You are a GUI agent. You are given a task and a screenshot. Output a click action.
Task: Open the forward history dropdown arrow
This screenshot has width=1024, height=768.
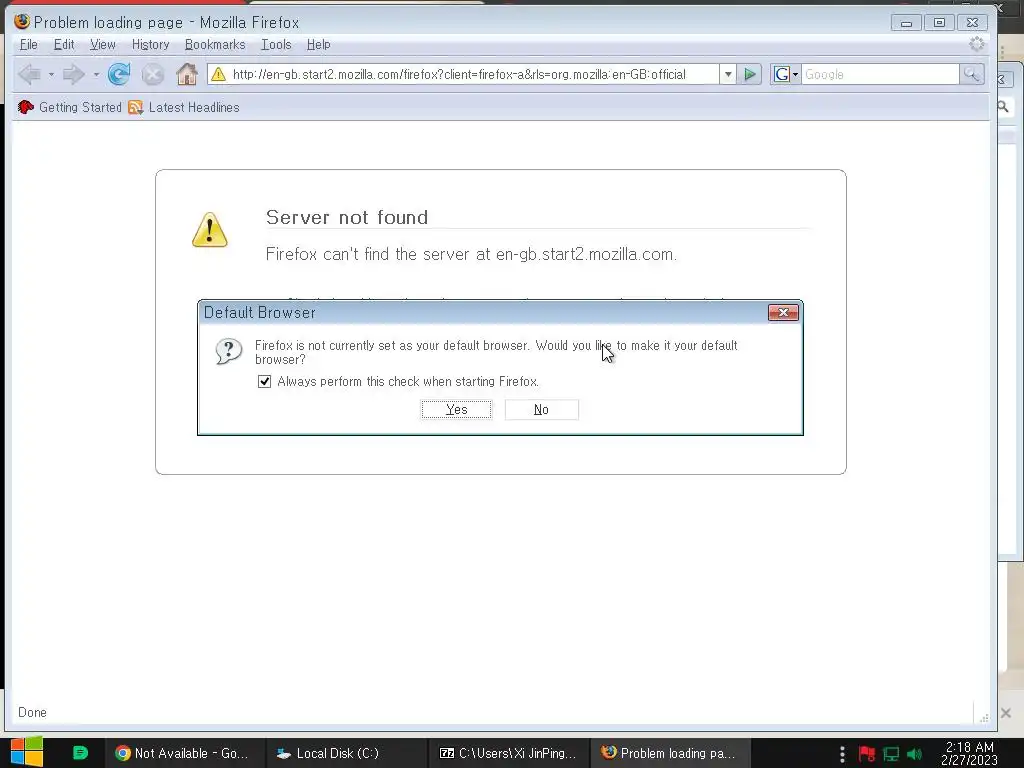pyautogui.click(x=96, y=74)
